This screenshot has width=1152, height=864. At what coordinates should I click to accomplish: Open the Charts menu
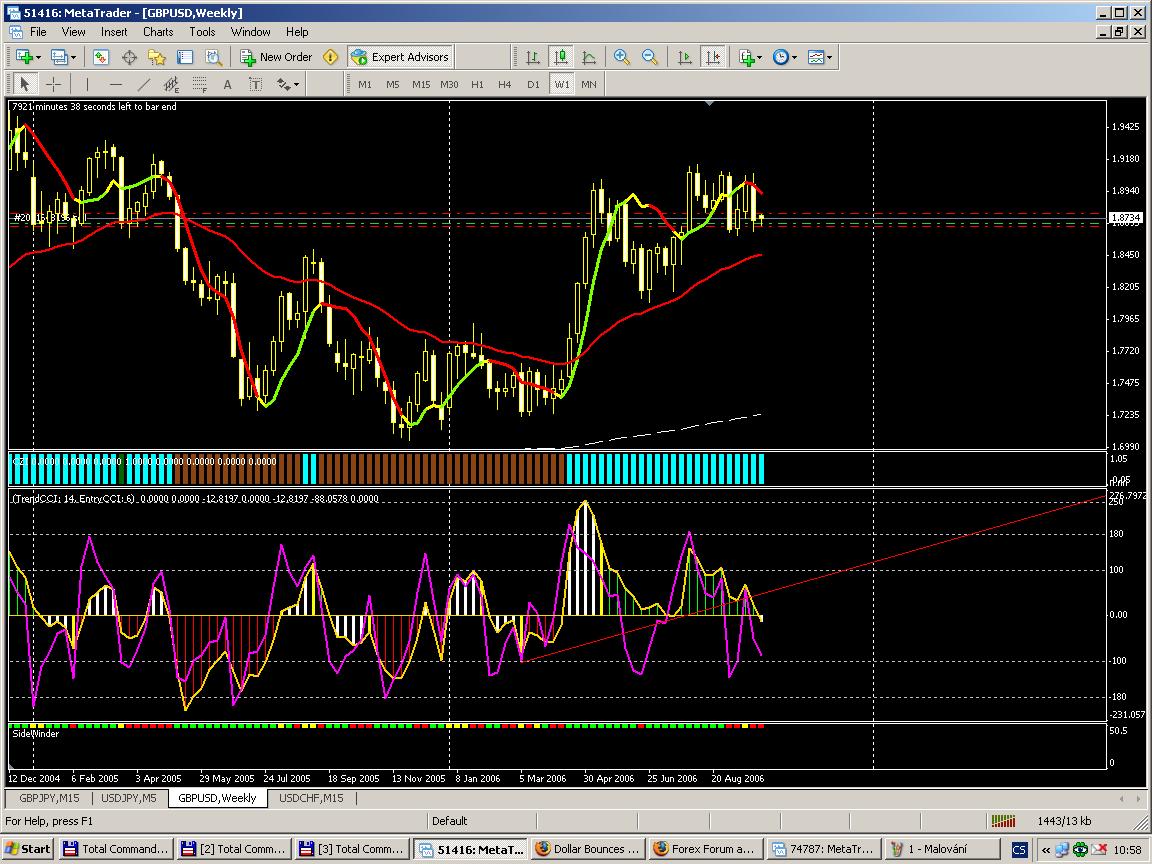158,32
